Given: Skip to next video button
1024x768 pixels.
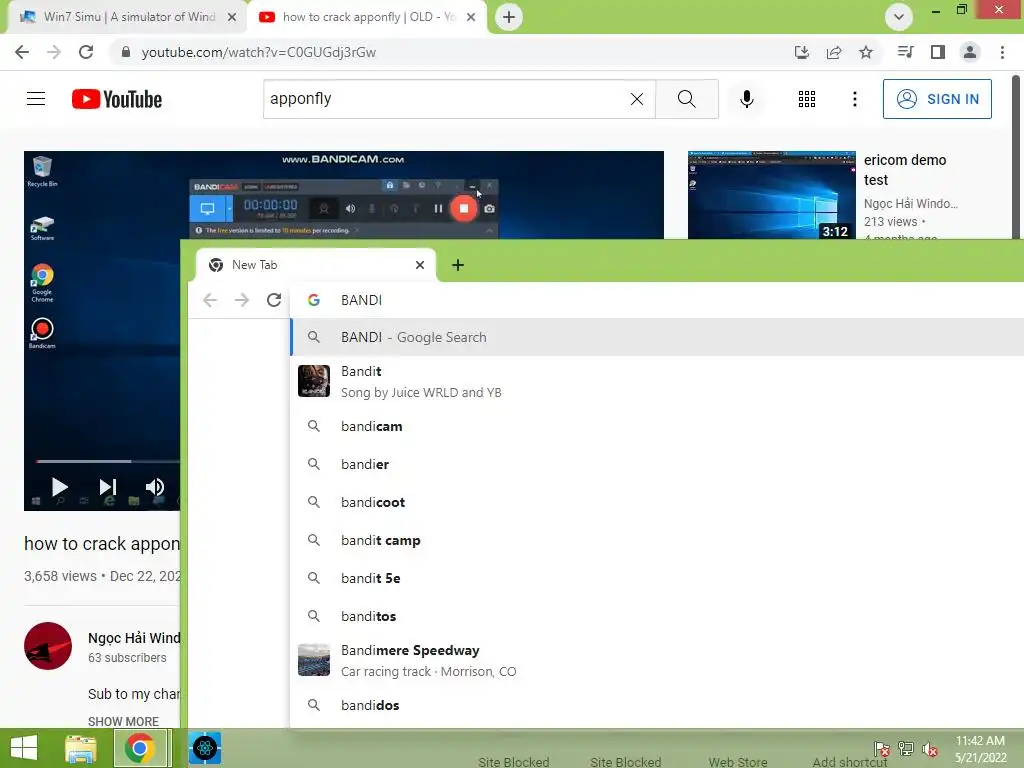Looking at the screenshot, I should (x=108, y=487).
